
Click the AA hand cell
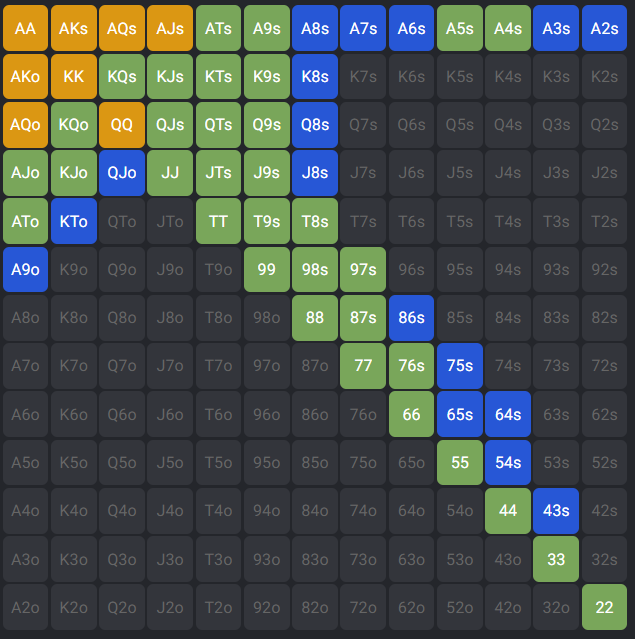[26, 28]
